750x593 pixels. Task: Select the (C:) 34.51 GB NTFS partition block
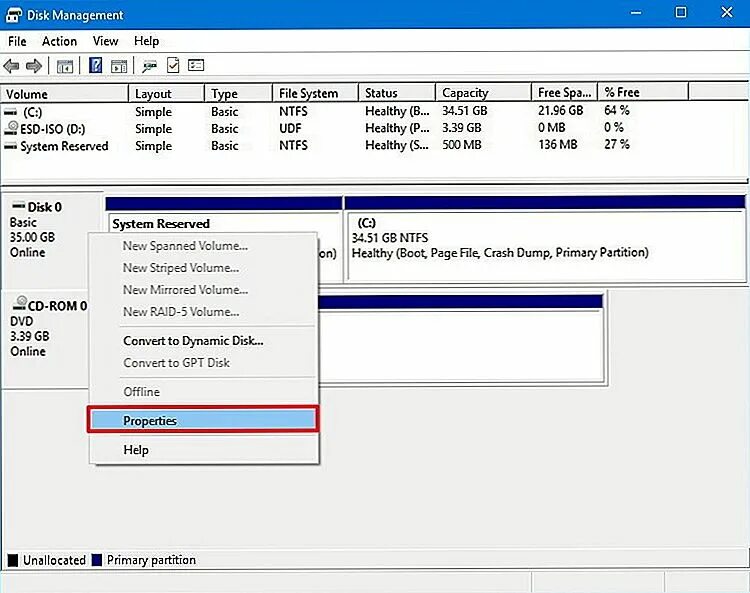coord(545,239)
